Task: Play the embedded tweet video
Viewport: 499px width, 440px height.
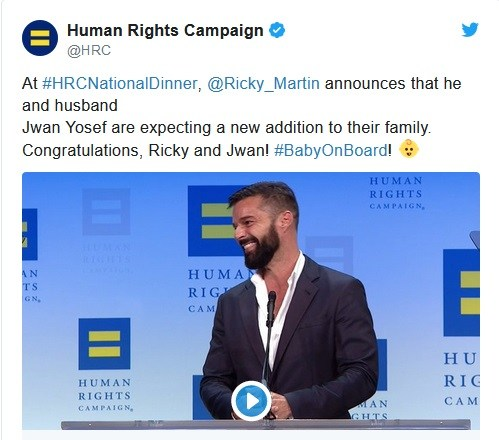Action: coord(251,401)
